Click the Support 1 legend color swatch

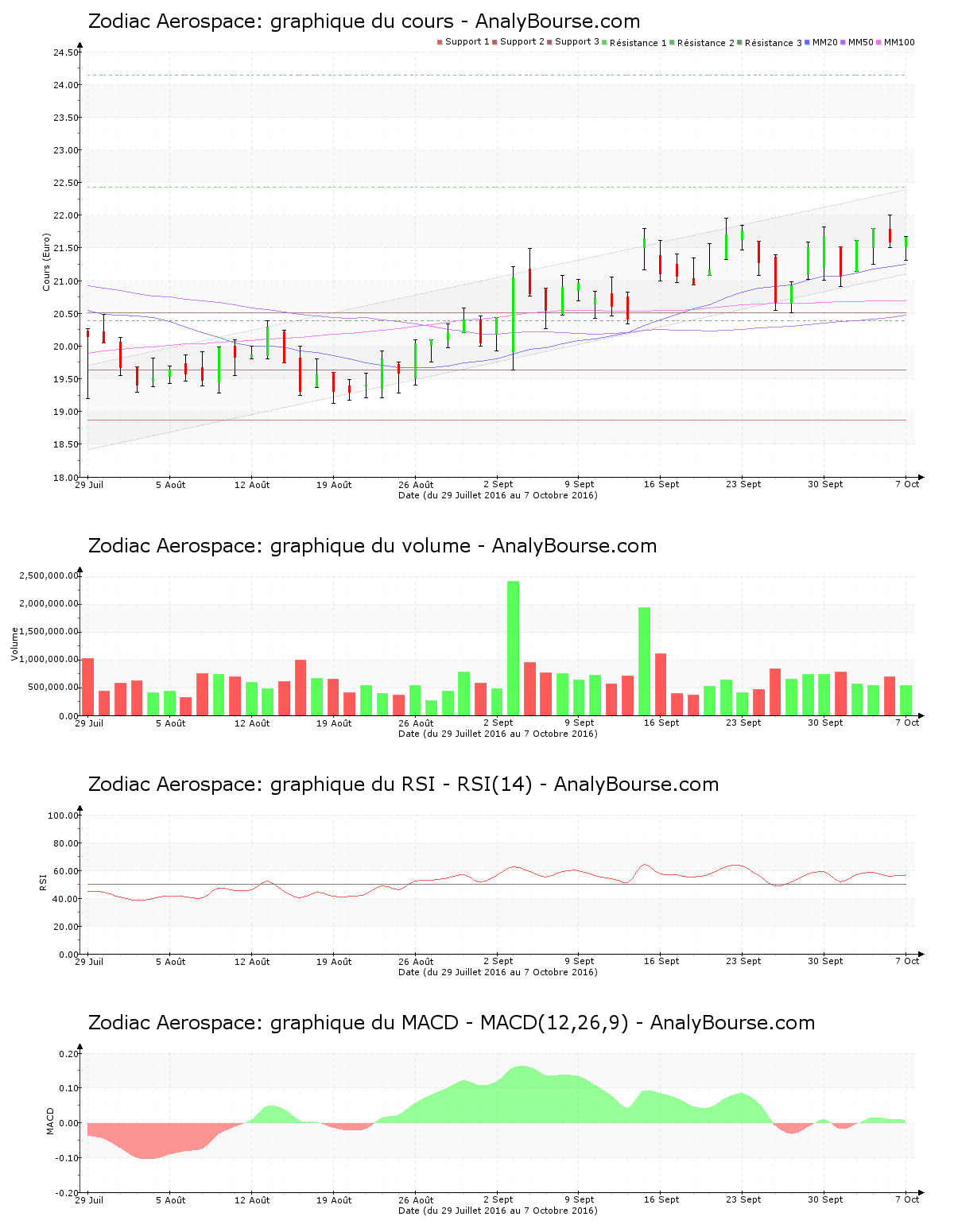pos(440,42)
